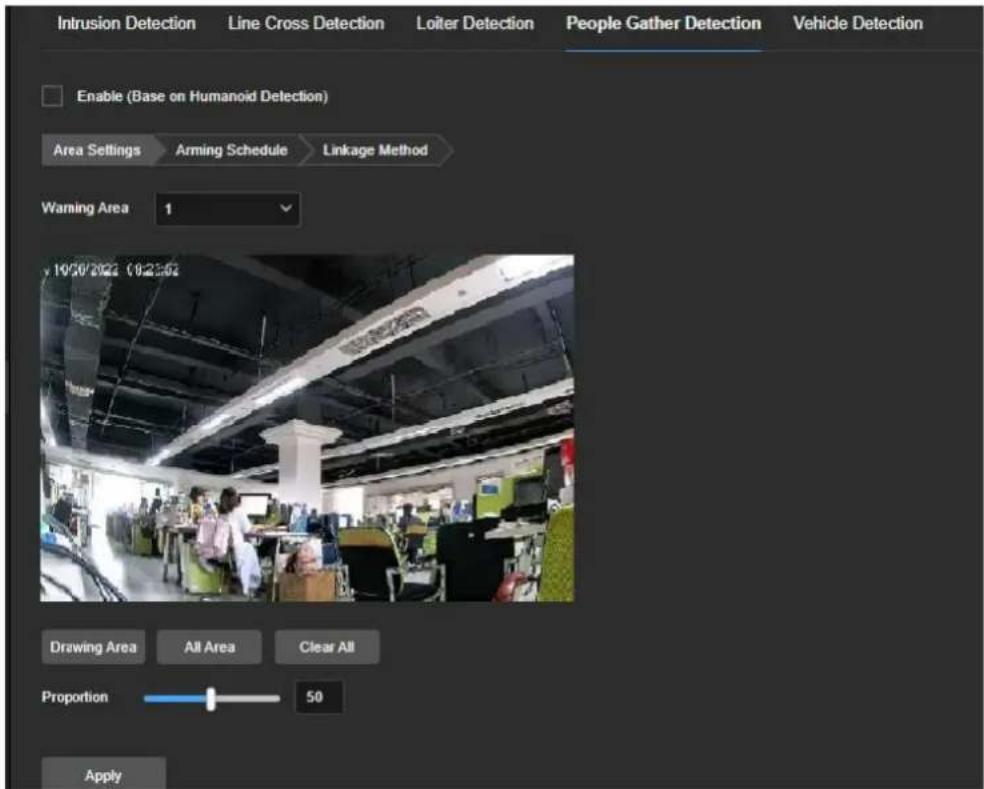Open the Vehicle Detection tab
This screenshot has width=984, height=789.
coord(857,23)
